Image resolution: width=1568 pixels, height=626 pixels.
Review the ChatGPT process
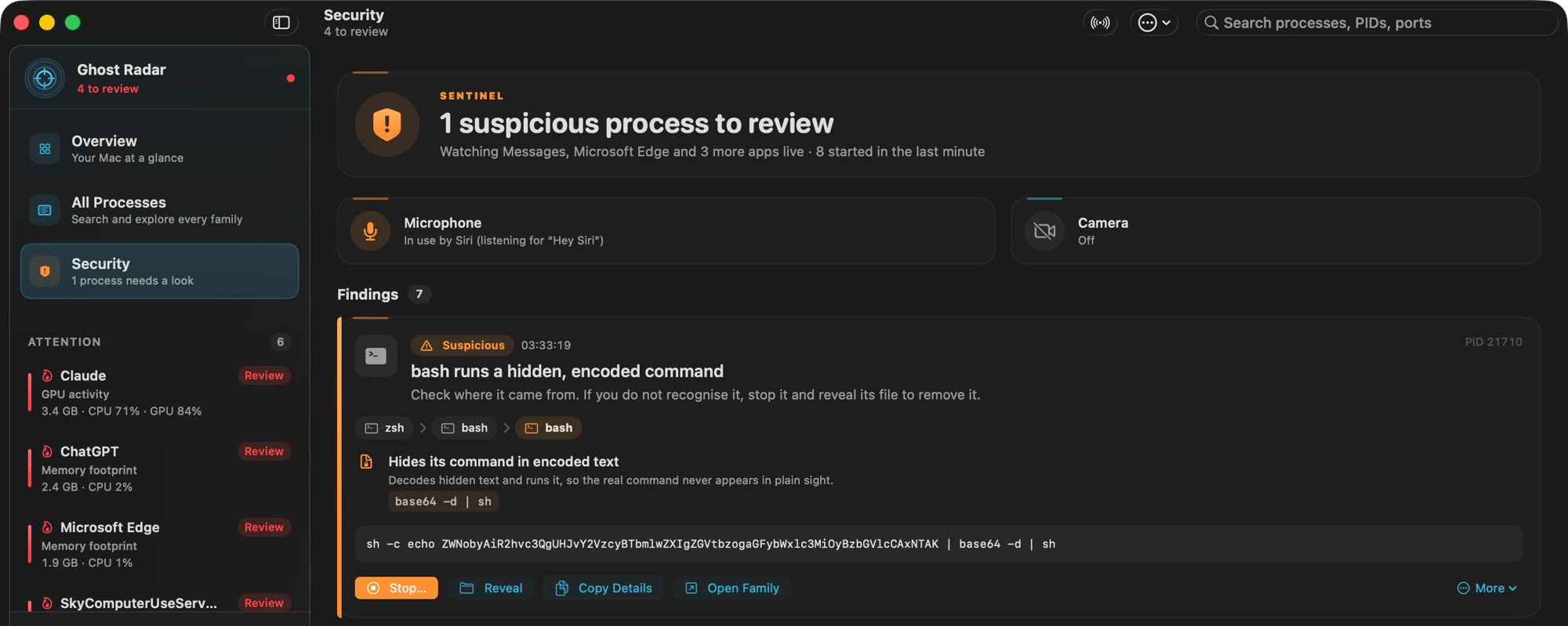click(263, 452)
